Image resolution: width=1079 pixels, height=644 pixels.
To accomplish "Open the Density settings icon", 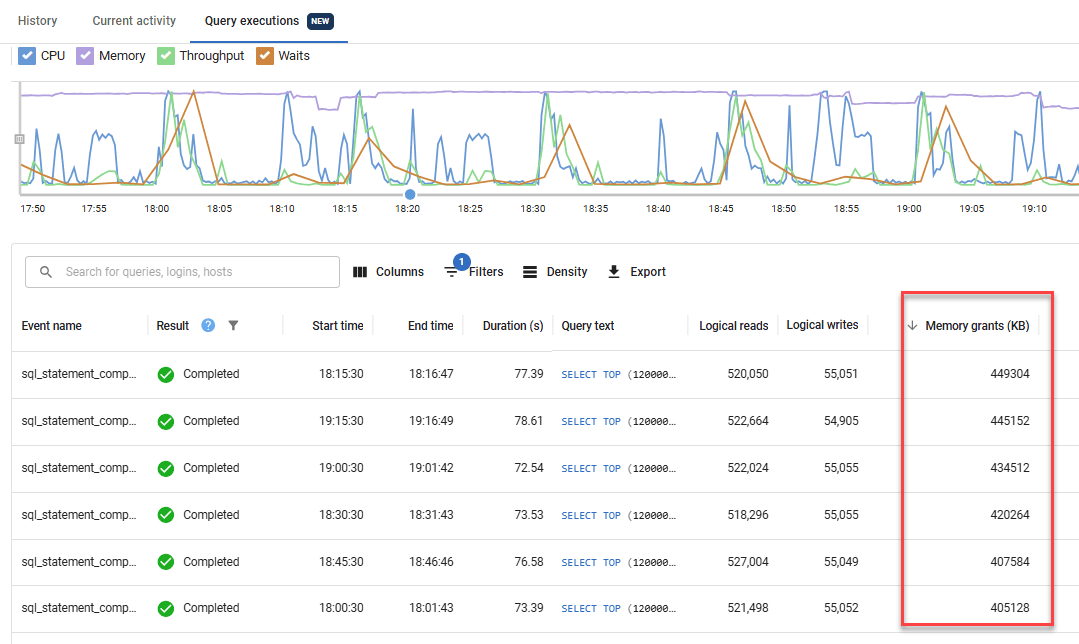I will pos(530,271).
